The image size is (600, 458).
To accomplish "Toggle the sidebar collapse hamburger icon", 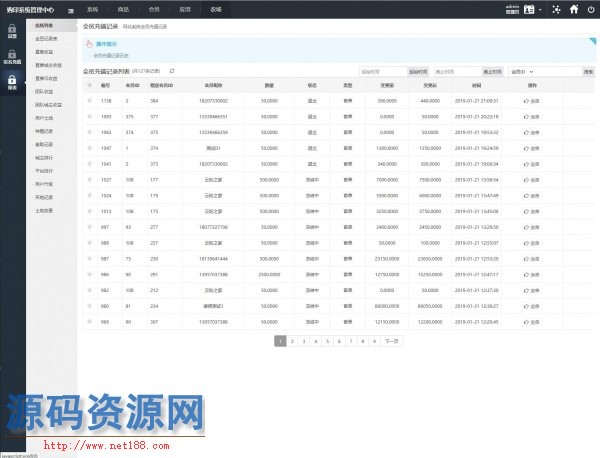I will [69, 8].
